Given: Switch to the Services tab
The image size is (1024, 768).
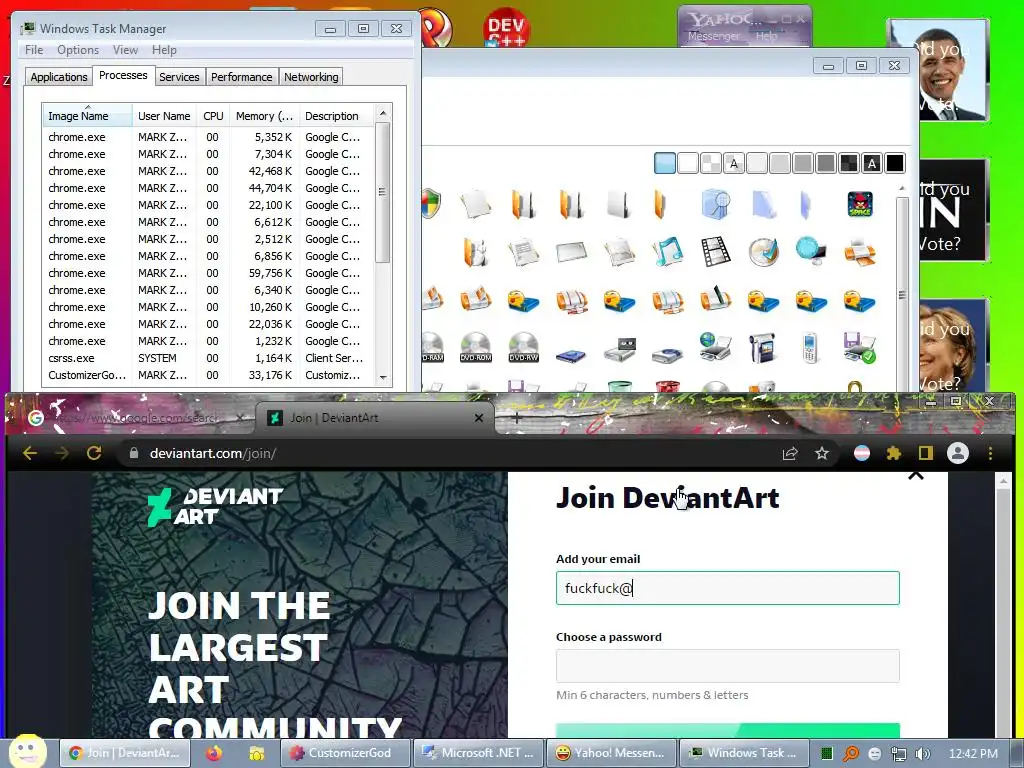Looking at the screenshot, I should 179,77.
